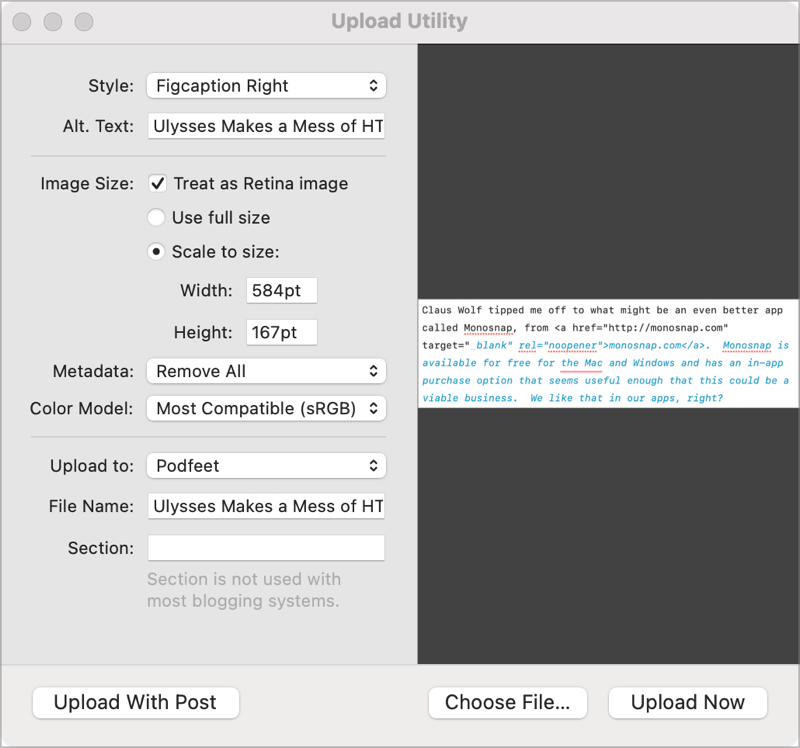Click the Alt. Text input field
Image resolution: width=800 pixels, height=748 pixels.
click(x=266, y=126)
